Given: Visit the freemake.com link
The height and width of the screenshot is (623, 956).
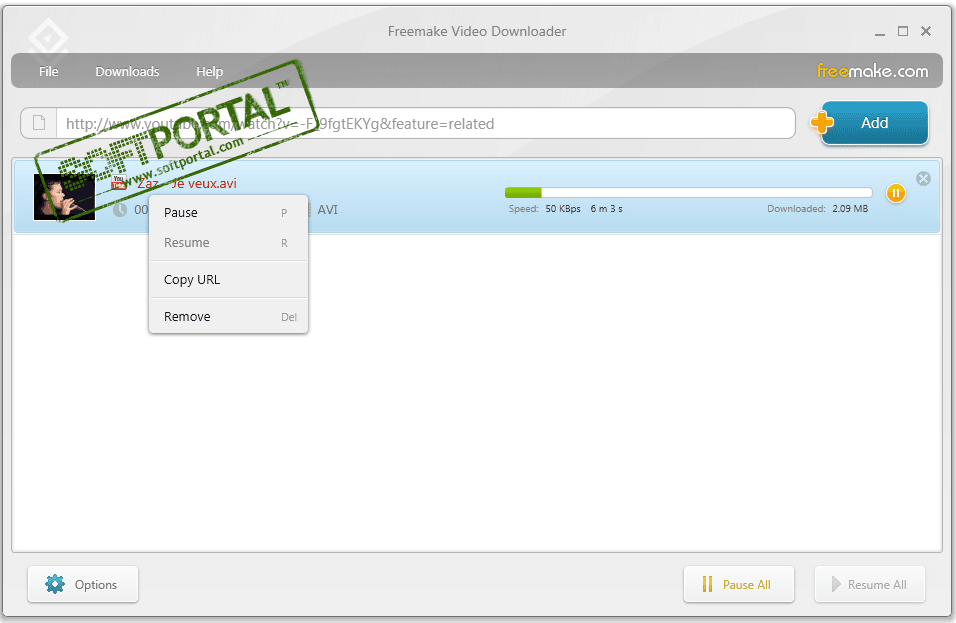Looking at the screenshot, I should [872, 71].
